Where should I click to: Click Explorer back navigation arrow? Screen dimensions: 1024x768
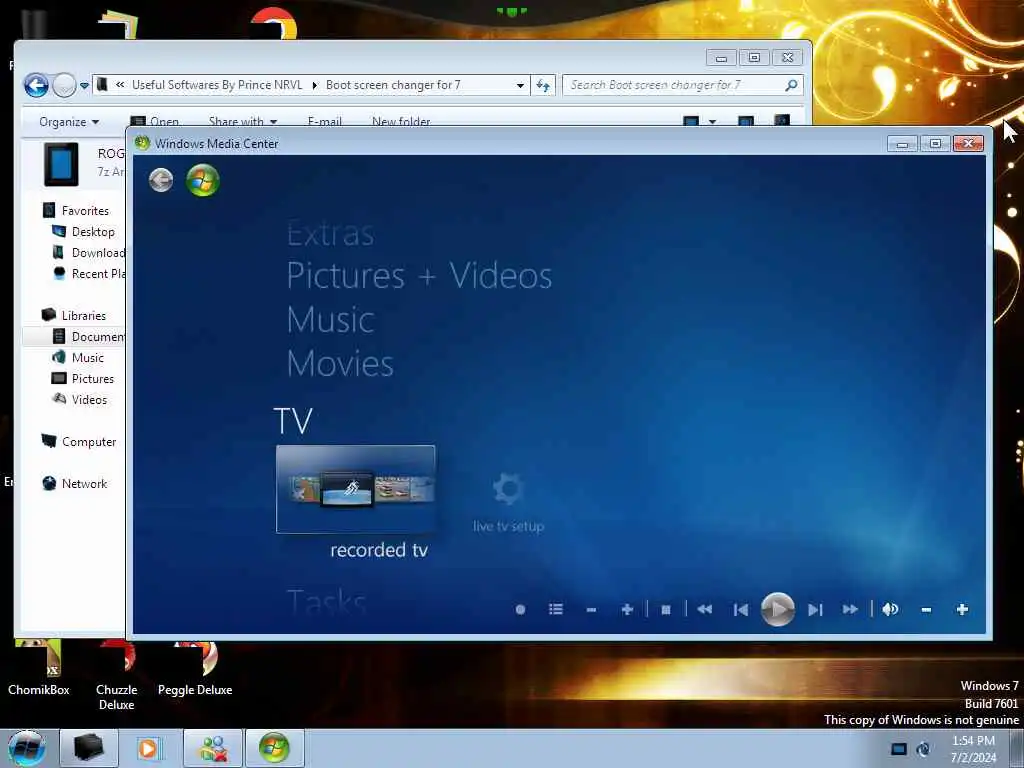(37, 85)
